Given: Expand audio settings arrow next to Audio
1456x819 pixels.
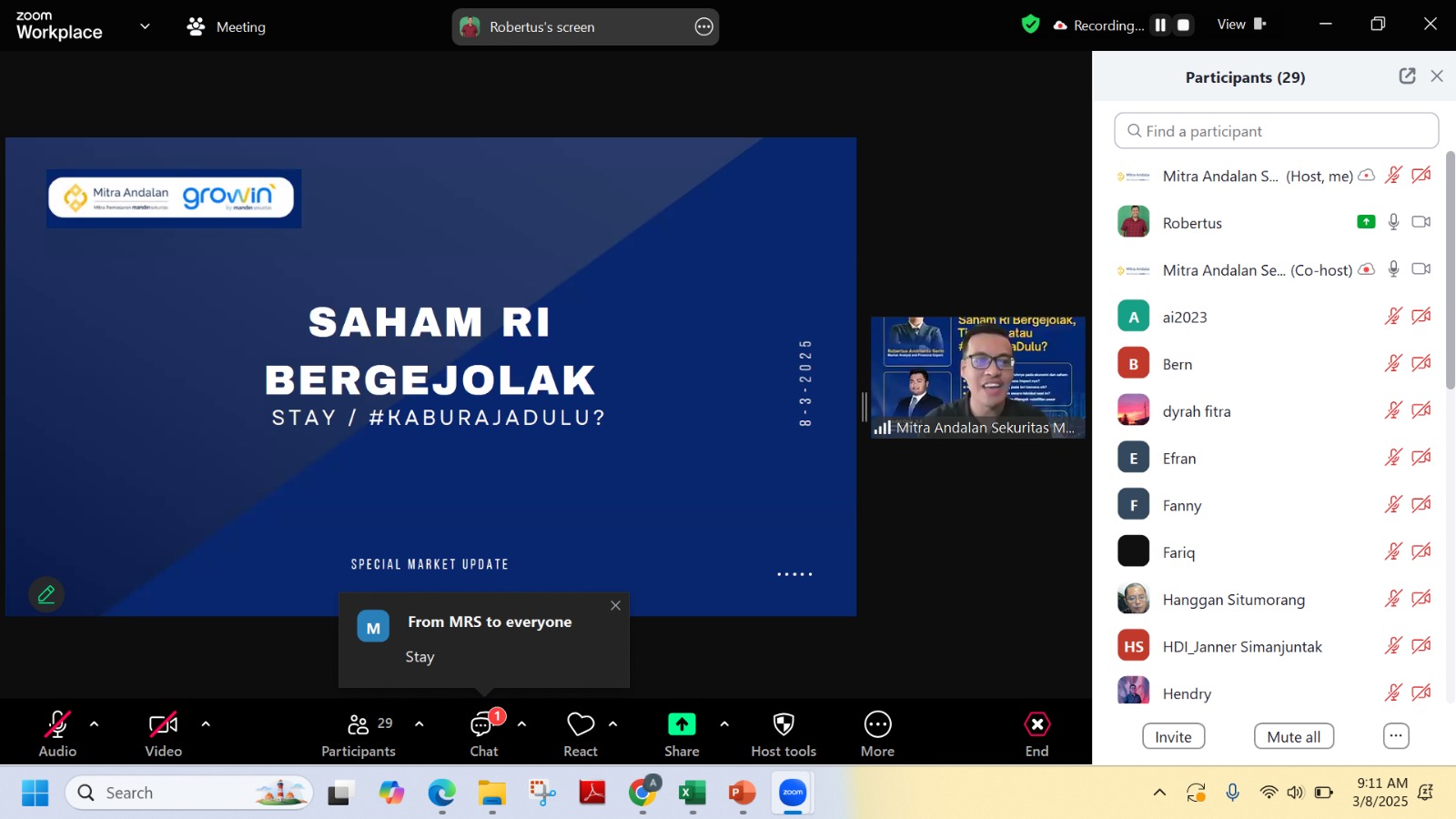Looking at the screenshot, I should pyautogui.click(x=95, y=724).
